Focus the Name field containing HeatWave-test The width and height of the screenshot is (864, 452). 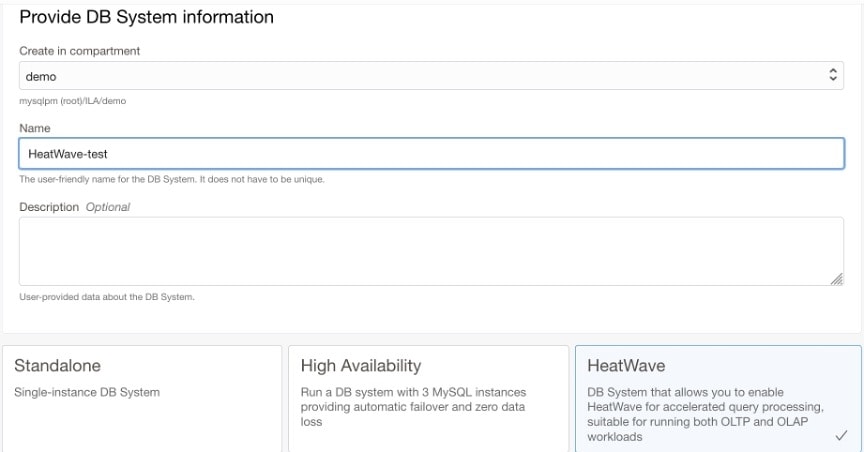pyautogui.click(x=431, y=154)
